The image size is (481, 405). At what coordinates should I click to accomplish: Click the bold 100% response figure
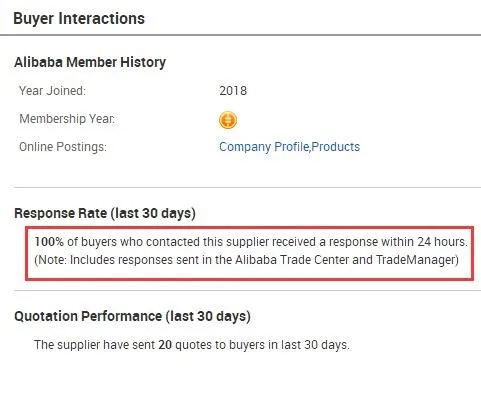[49, 242]
